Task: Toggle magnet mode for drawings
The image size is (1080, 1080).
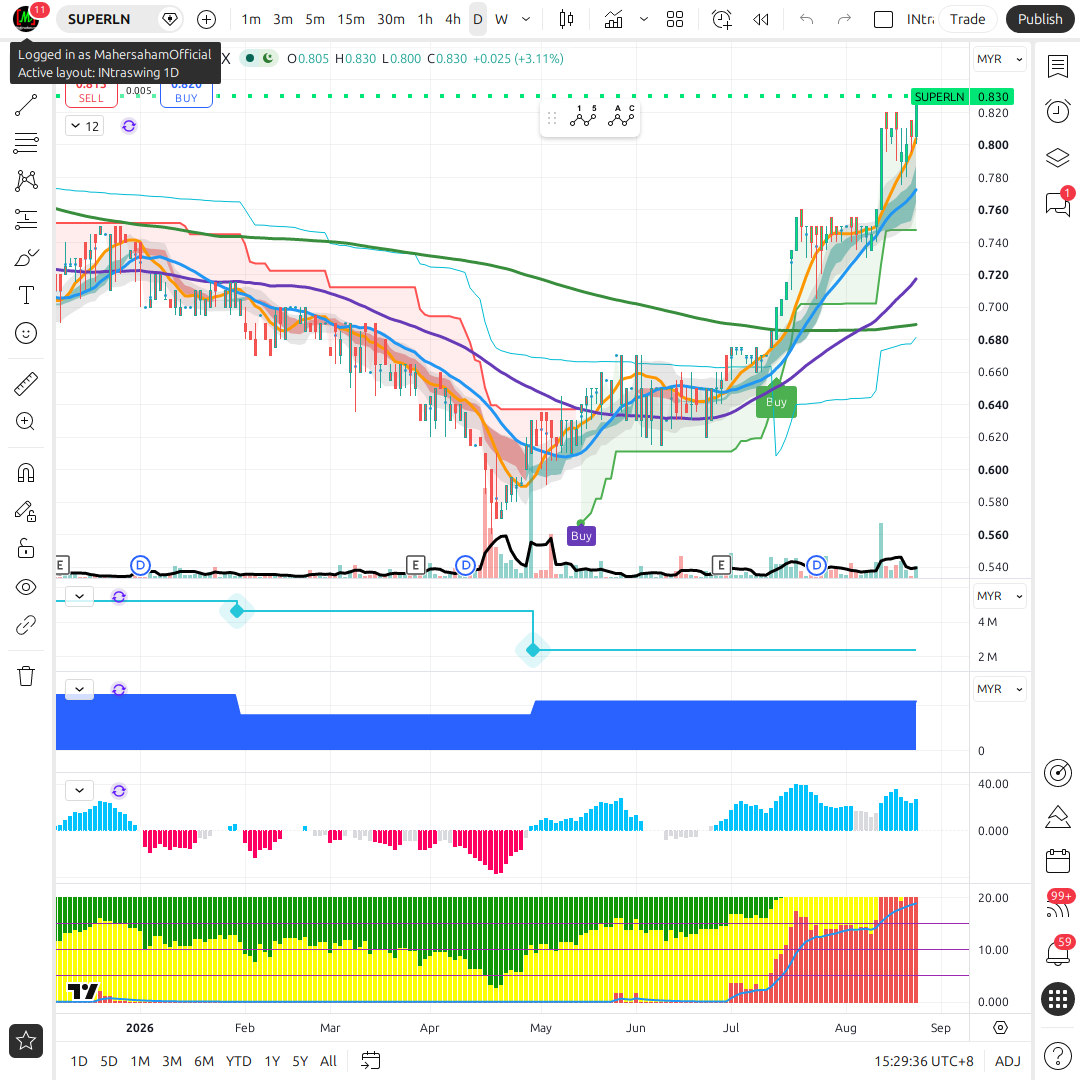Action: point(25,473)
